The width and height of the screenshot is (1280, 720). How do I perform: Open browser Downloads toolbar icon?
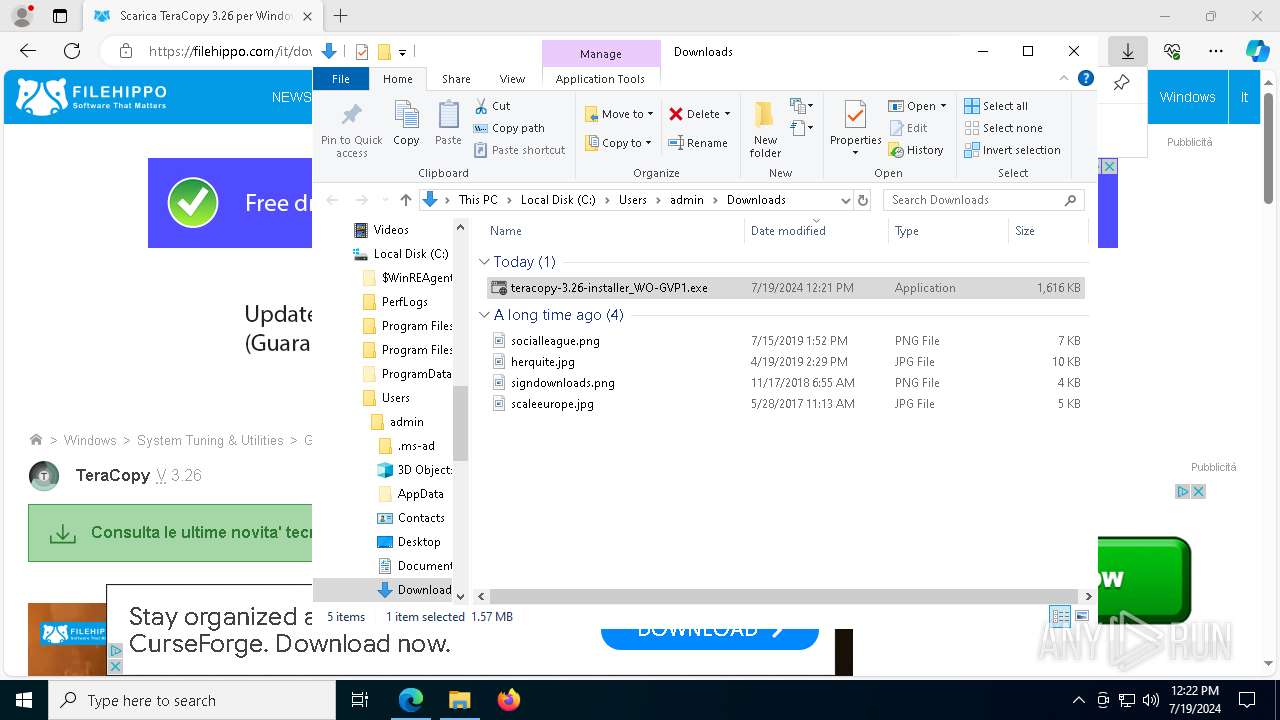pyautogui.click(x=1127, y=51)
